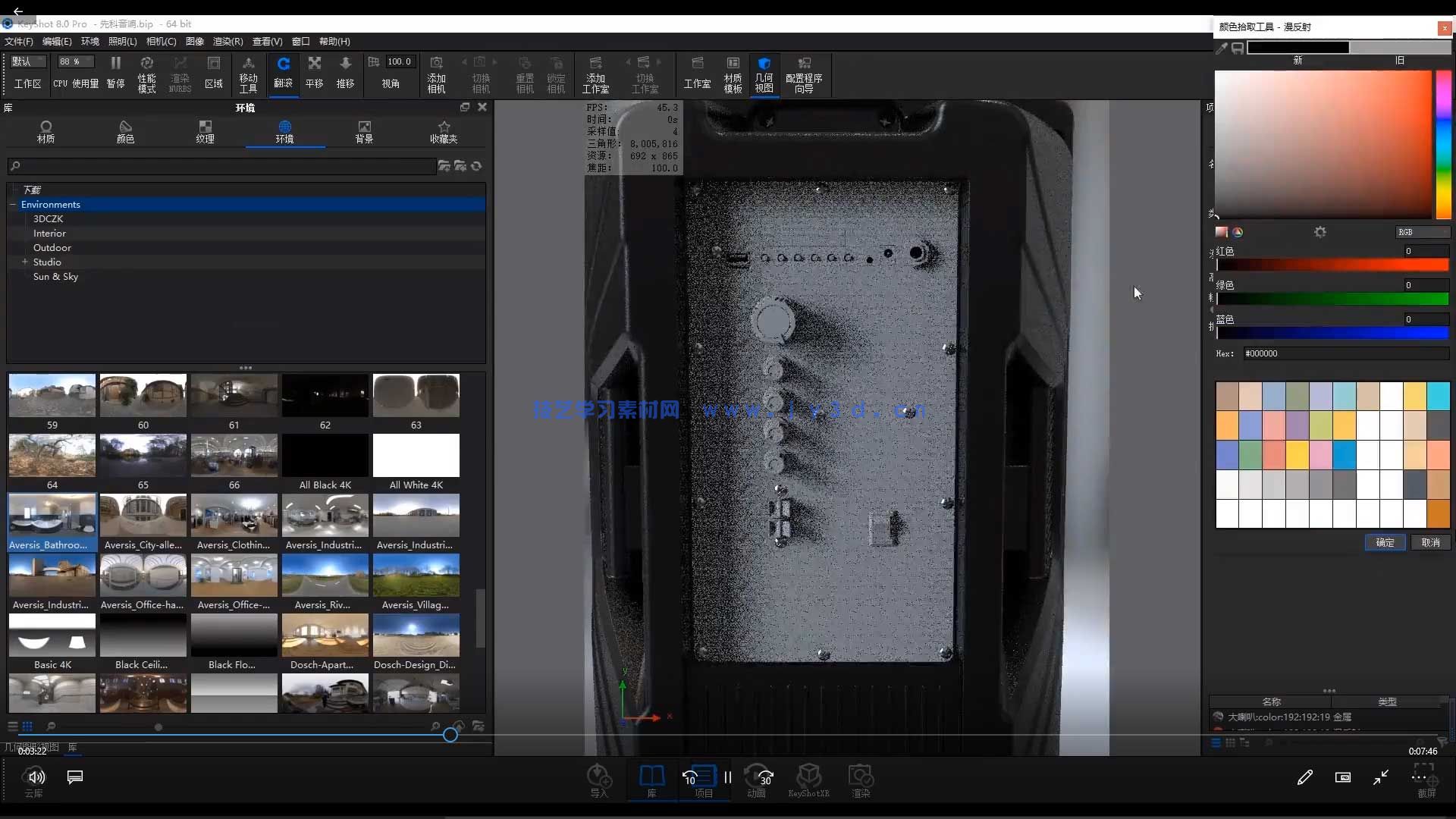The width and height of the screenshot is (1456, 819).
Task: Confirm the color with 确定 button
Action: [1385, 542]
